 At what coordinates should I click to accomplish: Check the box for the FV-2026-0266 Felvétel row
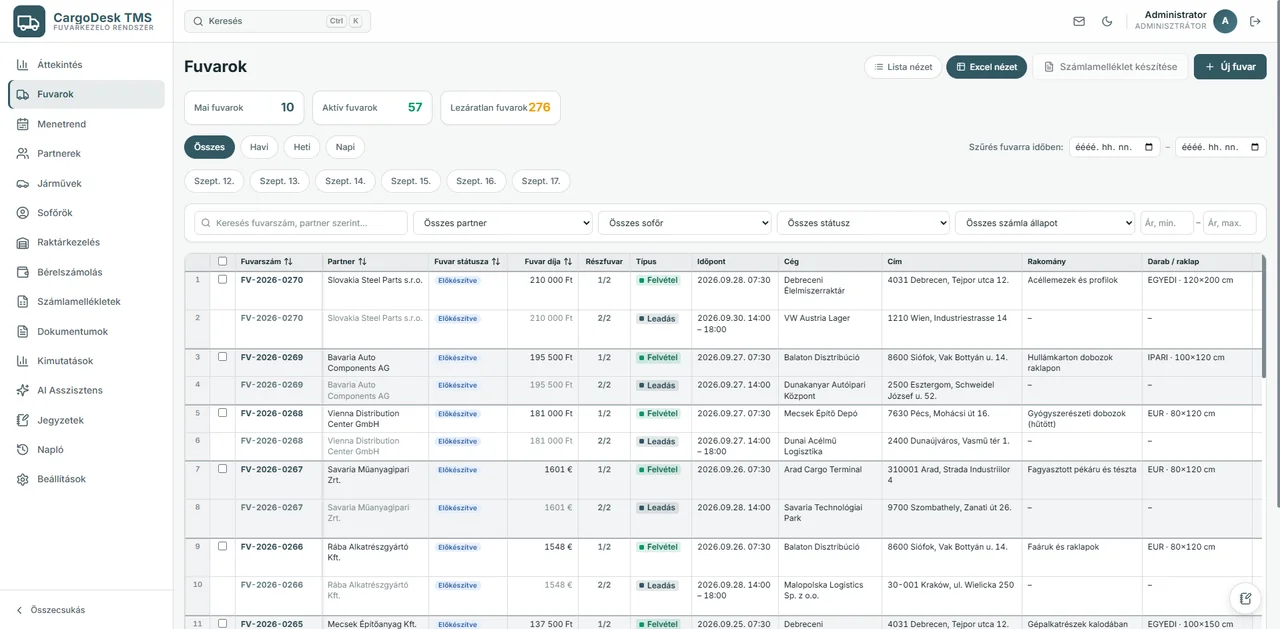(x=222, y=547)
